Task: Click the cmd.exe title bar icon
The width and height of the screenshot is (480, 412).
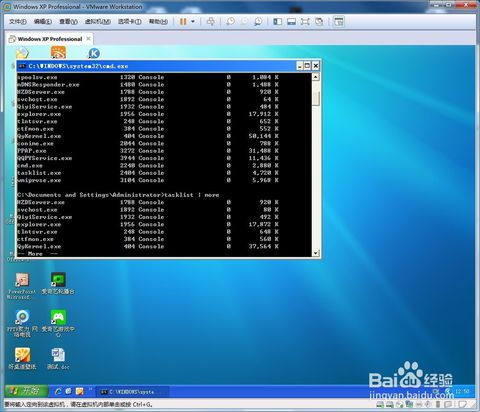Action: point(22,66)
